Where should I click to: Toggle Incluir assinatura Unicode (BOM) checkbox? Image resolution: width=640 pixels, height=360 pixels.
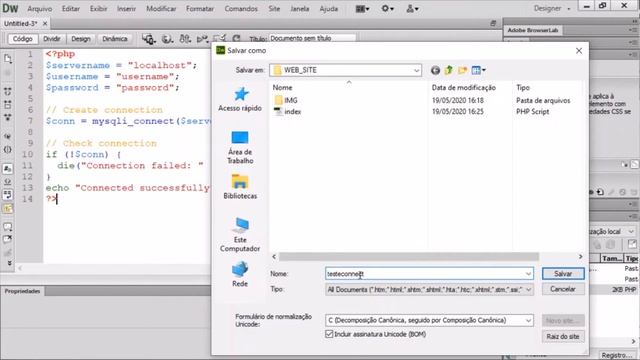tap(329, 334)
